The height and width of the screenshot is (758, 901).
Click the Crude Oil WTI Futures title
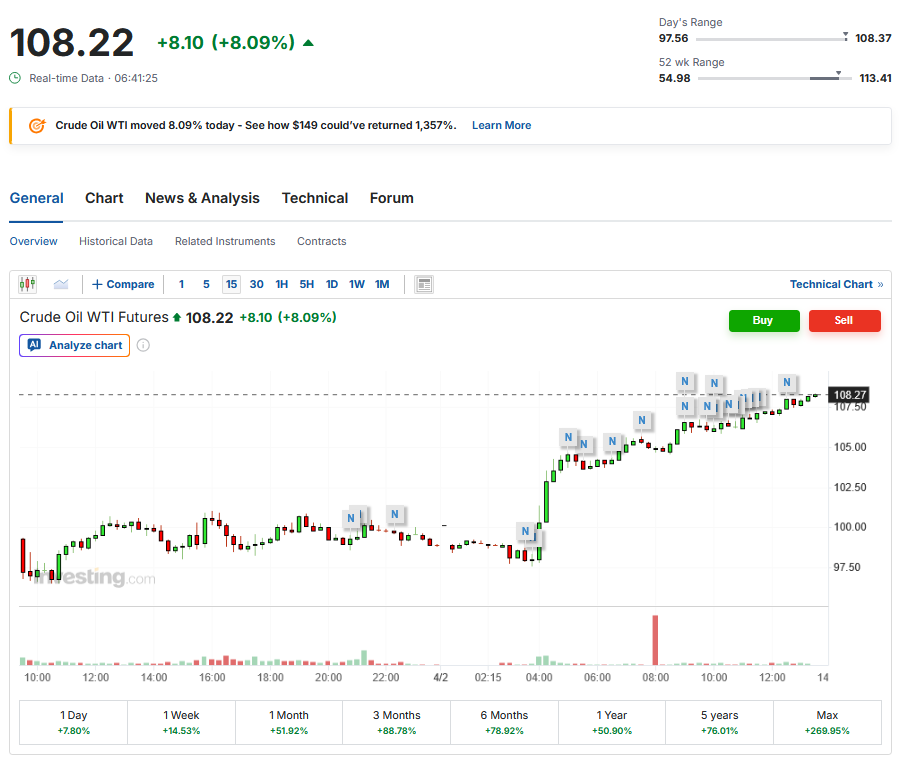tap(94, 317)
